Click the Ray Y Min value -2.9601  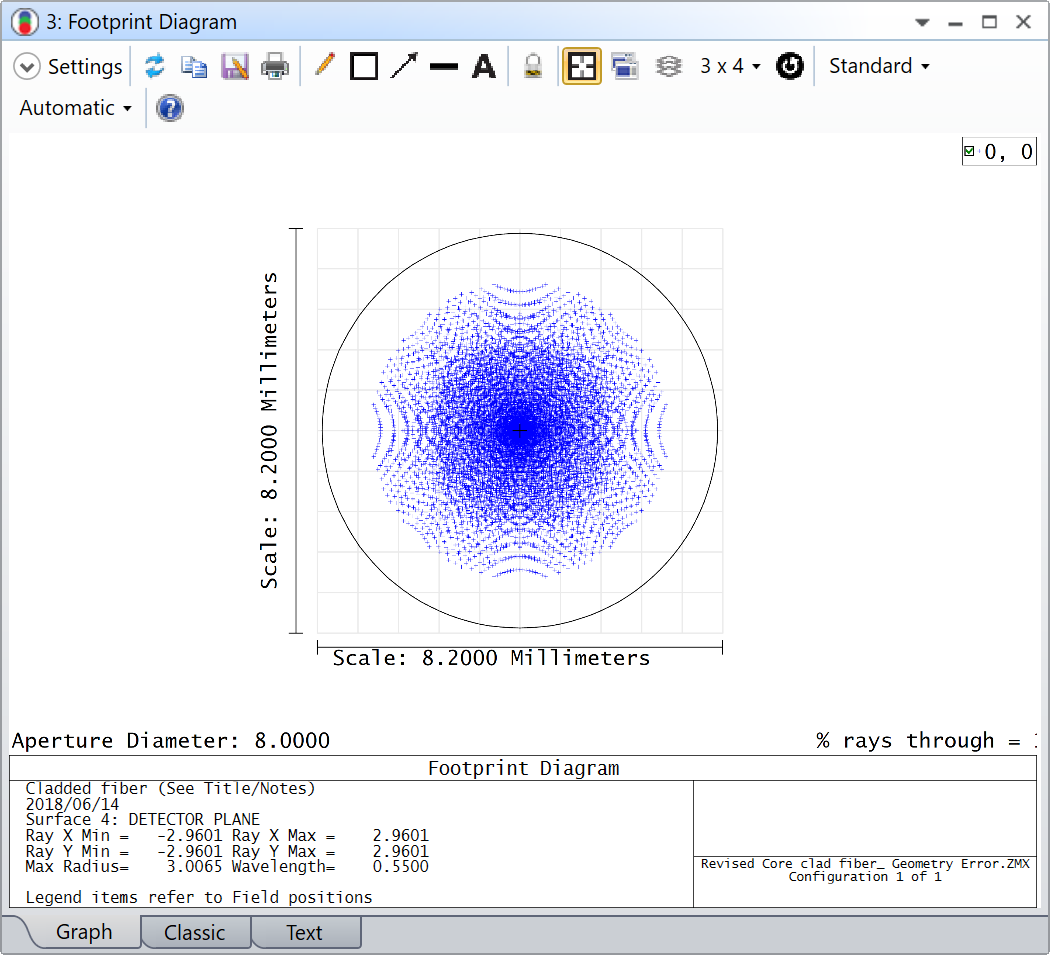click(189, 851)
